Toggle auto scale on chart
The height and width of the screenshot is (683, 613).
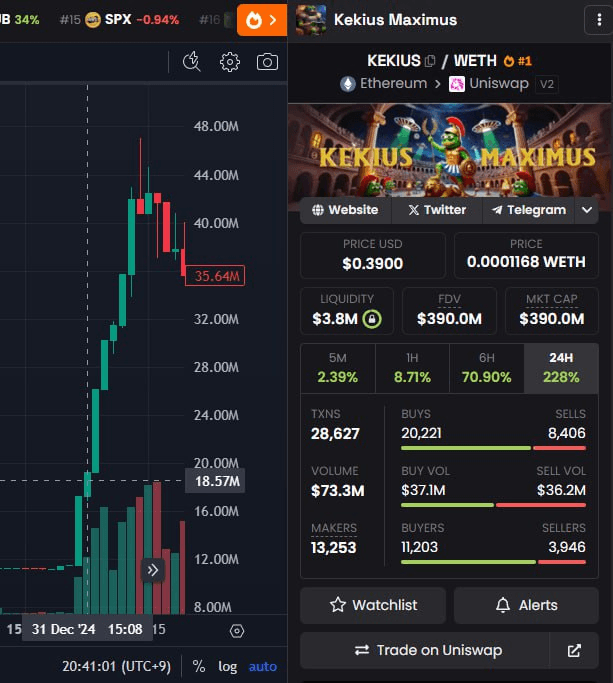pos(263,666)
